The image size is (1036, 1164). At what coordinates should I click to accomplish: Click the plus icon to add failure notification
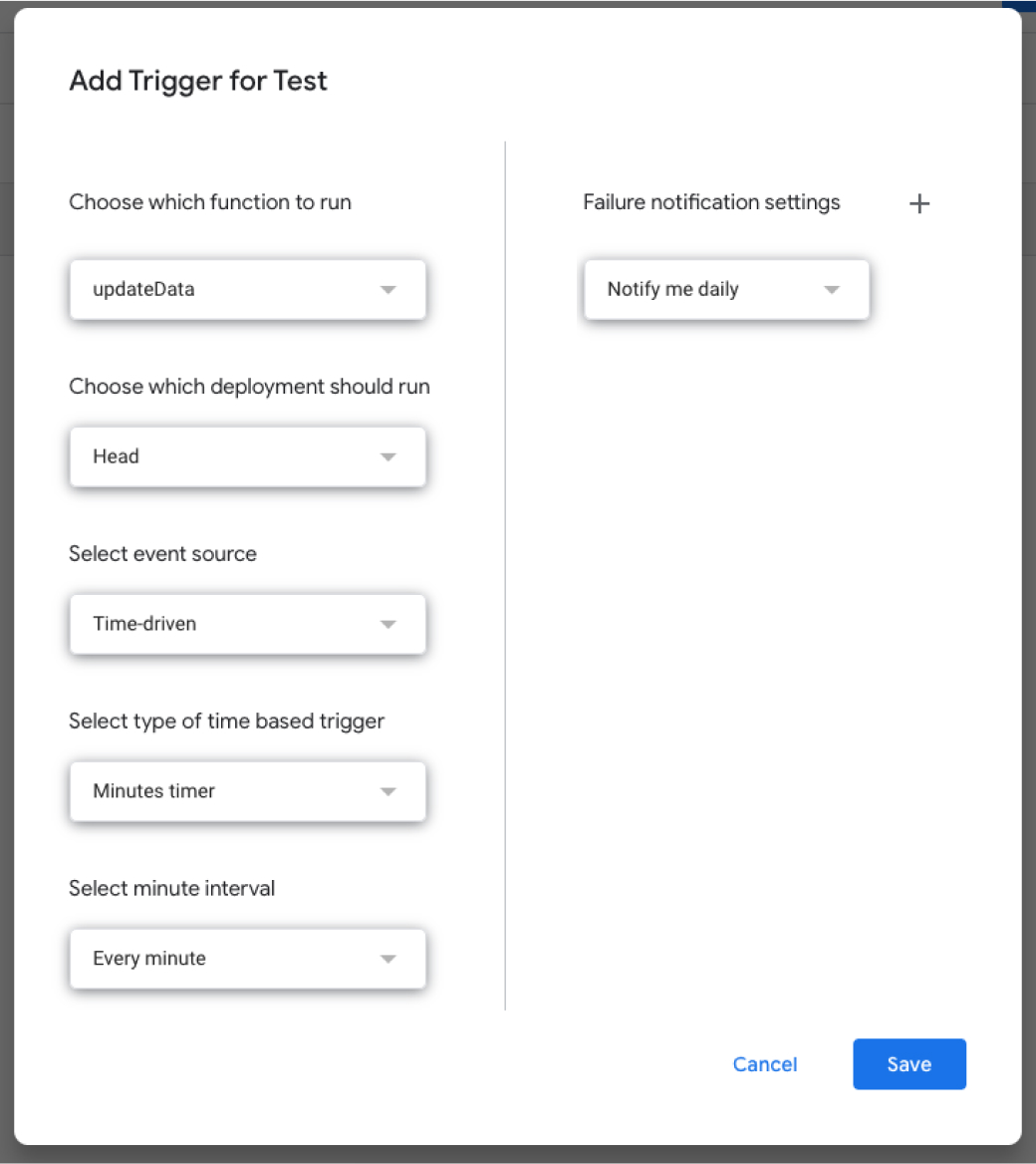point(918,203)
